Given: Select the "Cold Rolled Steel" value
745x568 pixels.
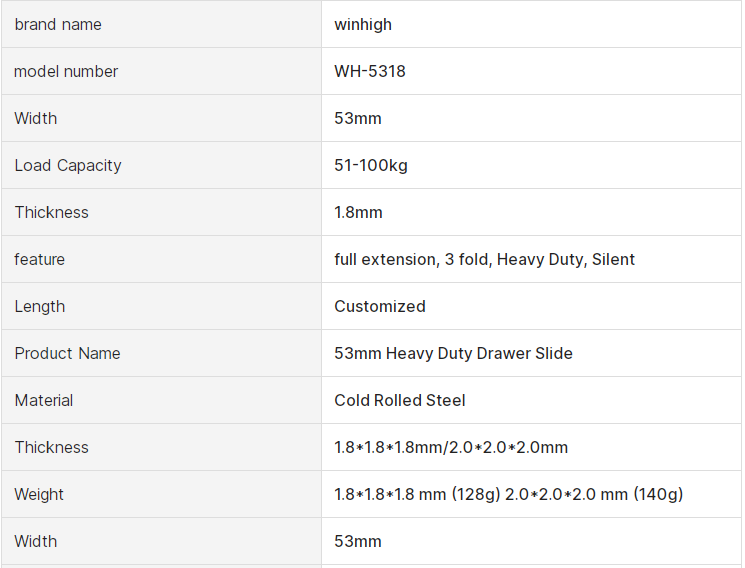Looking at the screenshot, I should (400, 400).
